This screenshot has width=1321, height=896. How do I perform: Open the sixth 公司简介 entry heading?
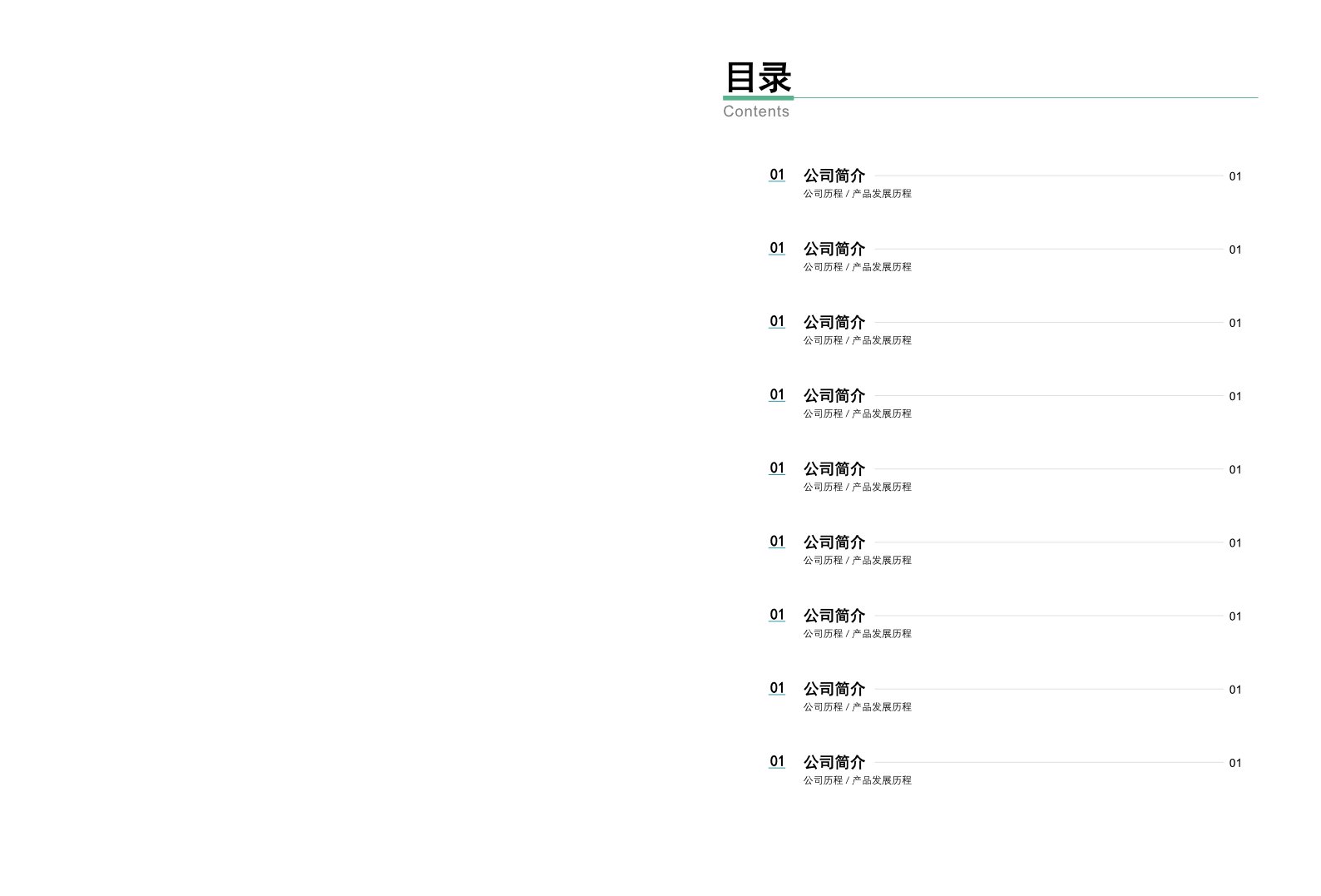(834, 542)
